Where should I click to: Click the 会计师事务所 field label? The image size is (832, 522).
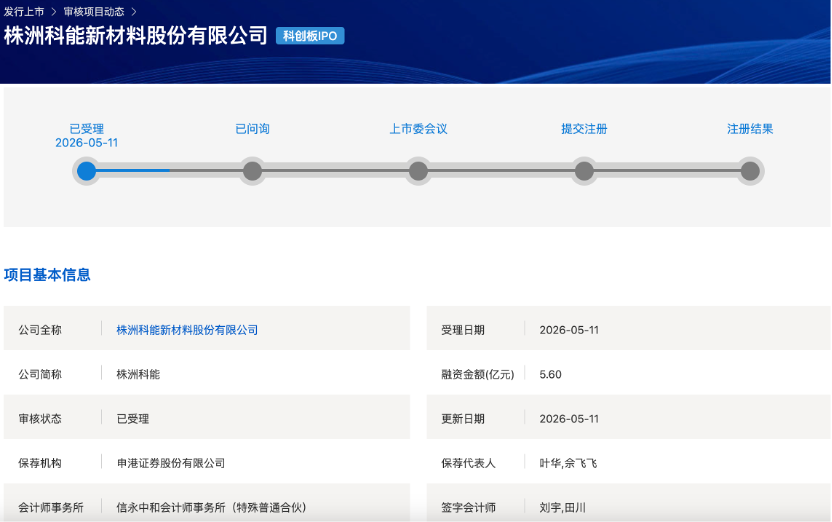point(51,508)
